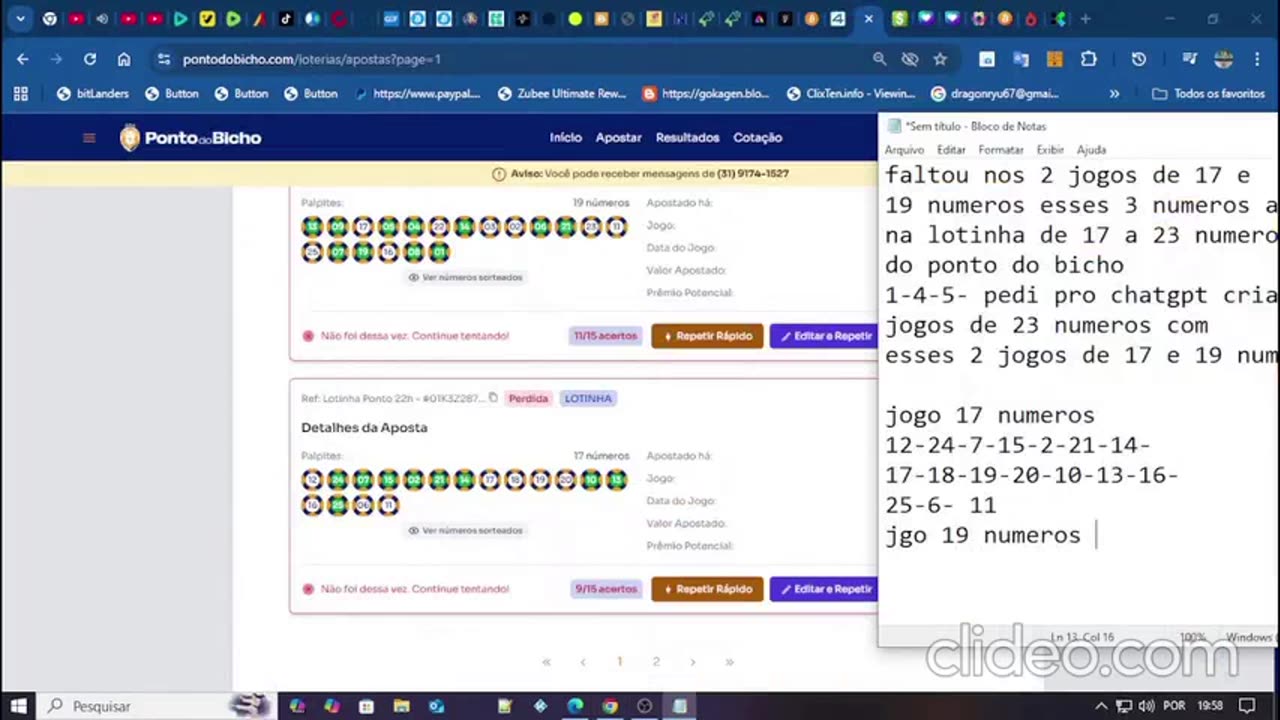1280x720 pixels.
Task: Open Google Chrome from the taskbar
Action: click(610, 706)
